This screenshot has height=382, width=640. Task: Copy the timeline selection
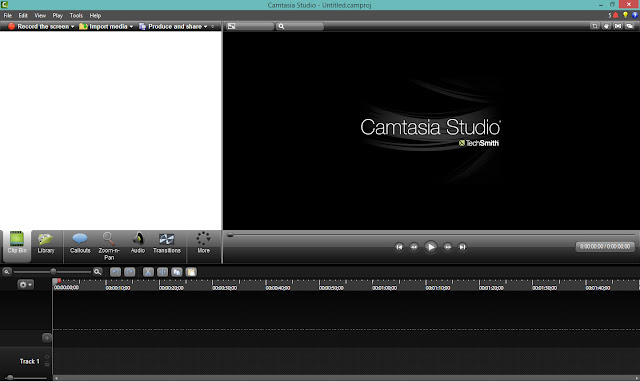click(177, 272)
